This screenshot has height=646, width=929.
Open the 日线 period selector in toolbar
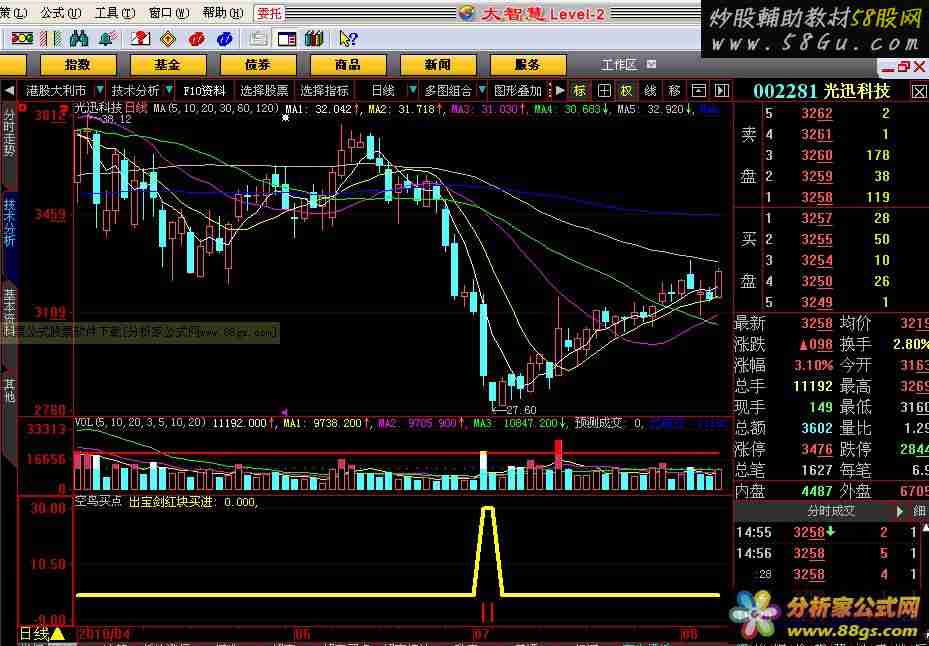[383, 91]
